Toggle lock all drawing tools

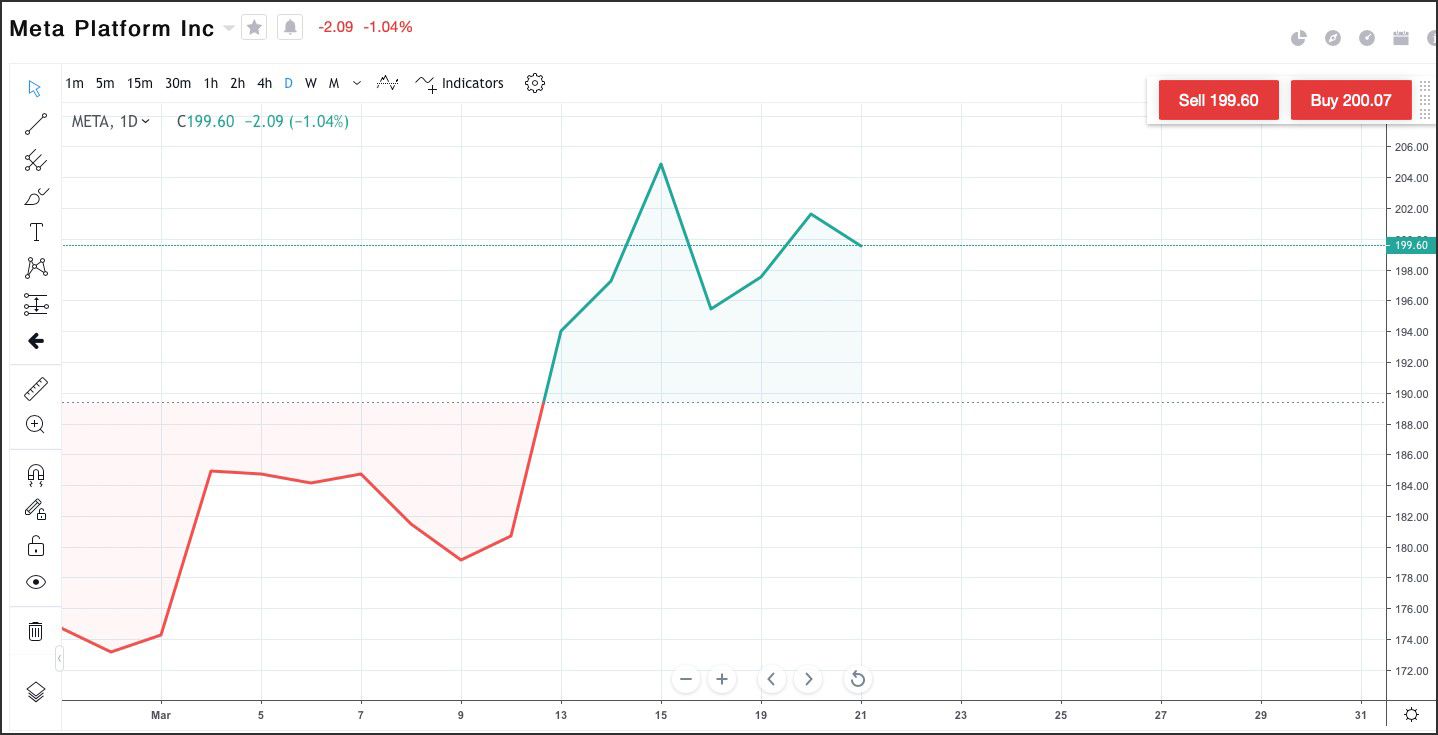(36, 546)
